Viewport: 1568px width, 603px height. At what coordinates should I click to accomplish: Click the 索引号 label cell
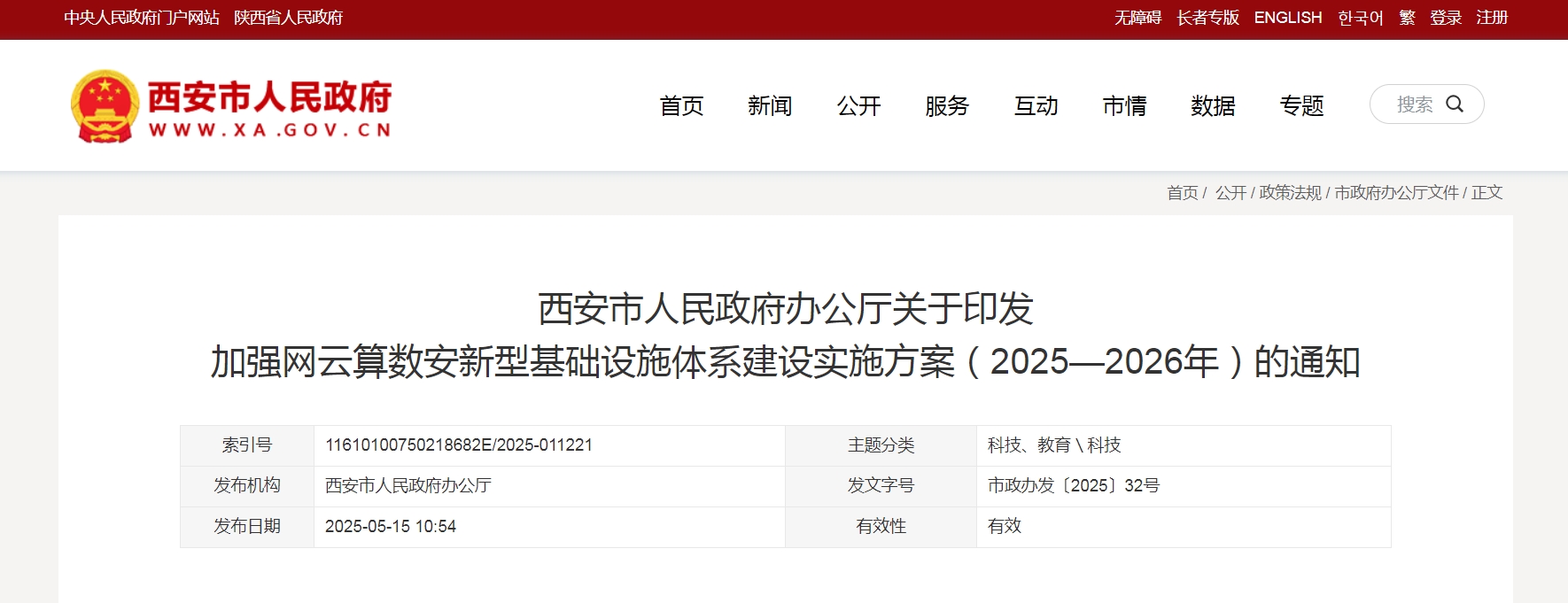point(247,445)
